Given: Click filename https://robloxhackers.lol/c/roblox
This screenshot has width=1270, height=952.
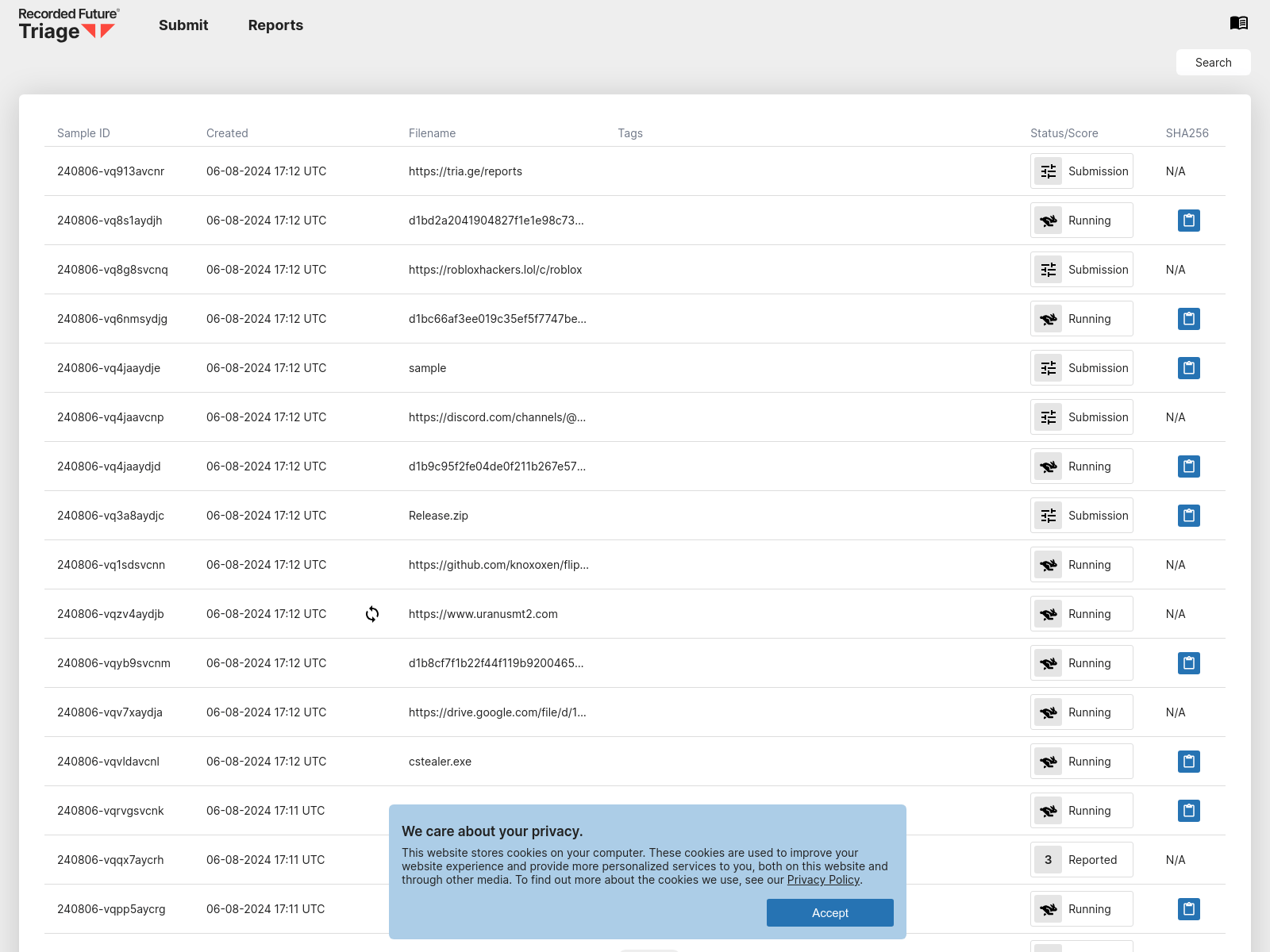Looking at the screenshot, I should click(495, 270).
